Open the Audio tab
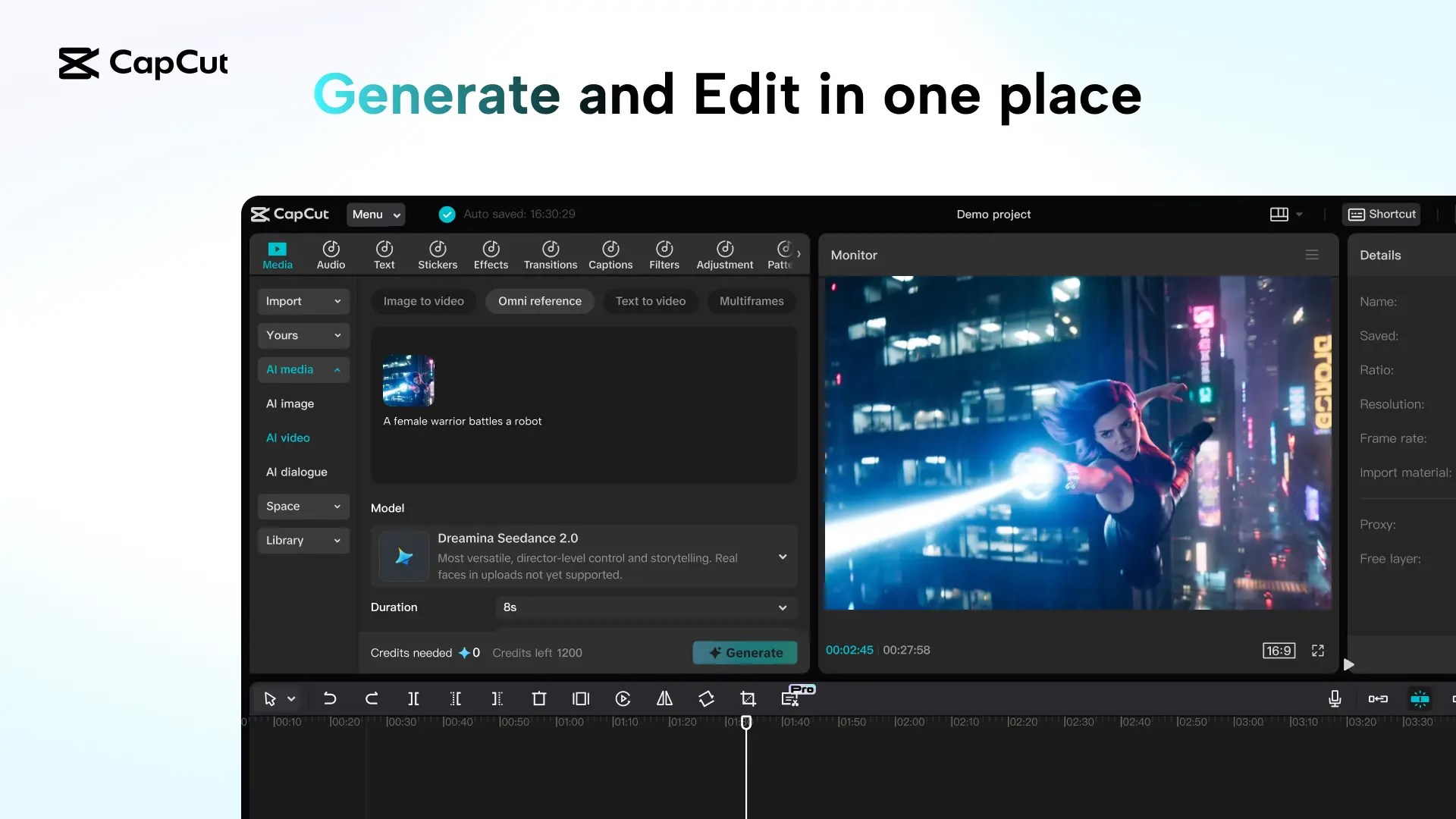 pos(331,254)
